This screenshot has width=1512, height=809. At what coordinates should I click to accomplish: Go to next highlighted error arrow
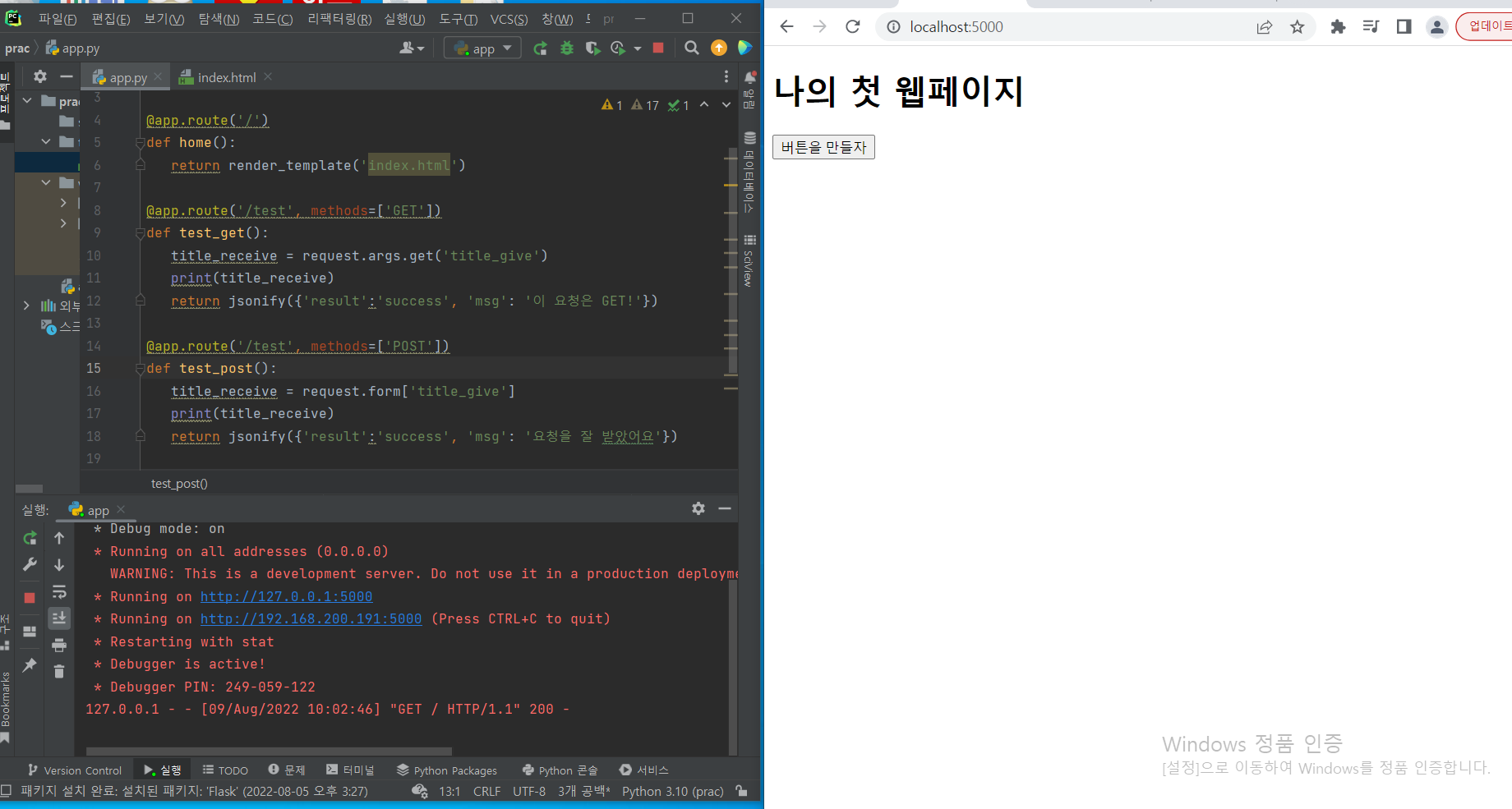[726, 105]
